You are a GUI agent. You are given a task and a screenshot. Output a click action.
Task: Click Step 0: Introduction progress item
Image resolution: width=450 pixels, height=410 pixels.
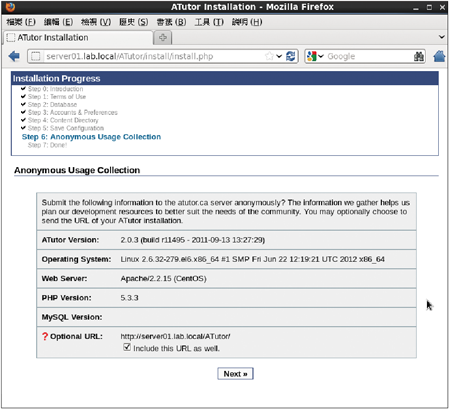[55, 89]
